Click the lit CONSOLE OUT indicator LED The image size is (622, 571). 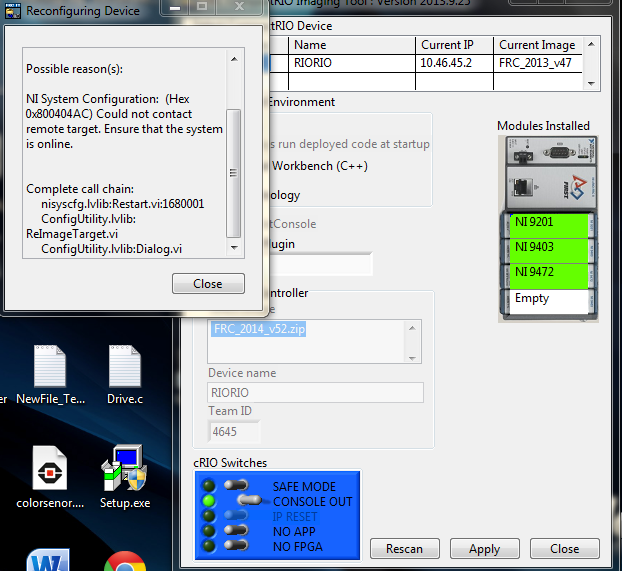click(x=209, y=500)
